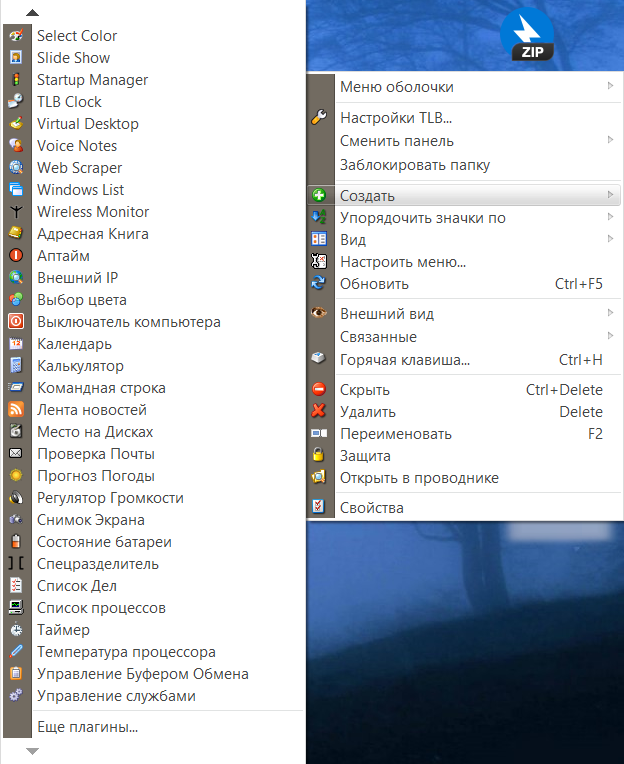Open the Упорядочить значки по submenu arrow
Image resolution: width=624 pixels, height=764 pixels.
[x=610, y=218]
